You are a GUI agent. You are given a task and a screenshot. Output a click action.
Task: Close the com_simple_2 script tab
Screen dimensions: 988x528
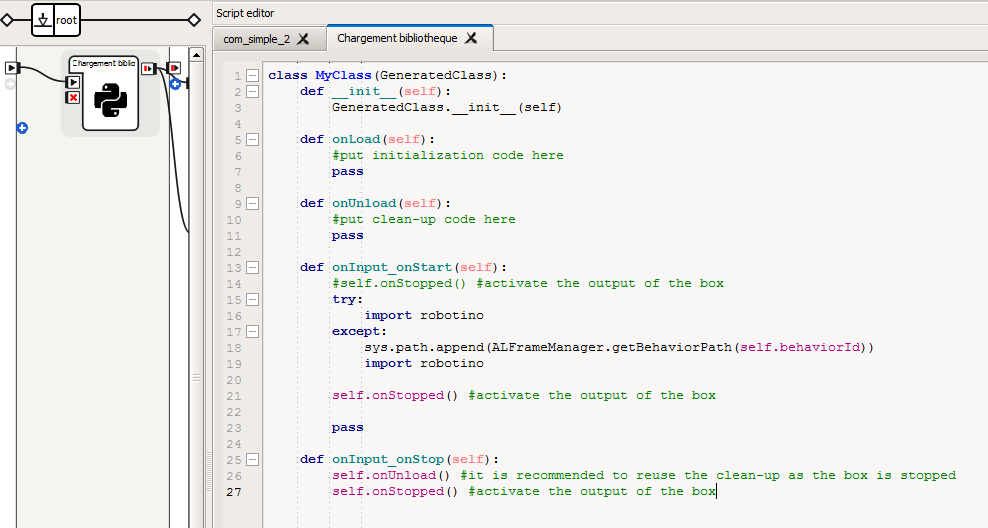point(303,39)
